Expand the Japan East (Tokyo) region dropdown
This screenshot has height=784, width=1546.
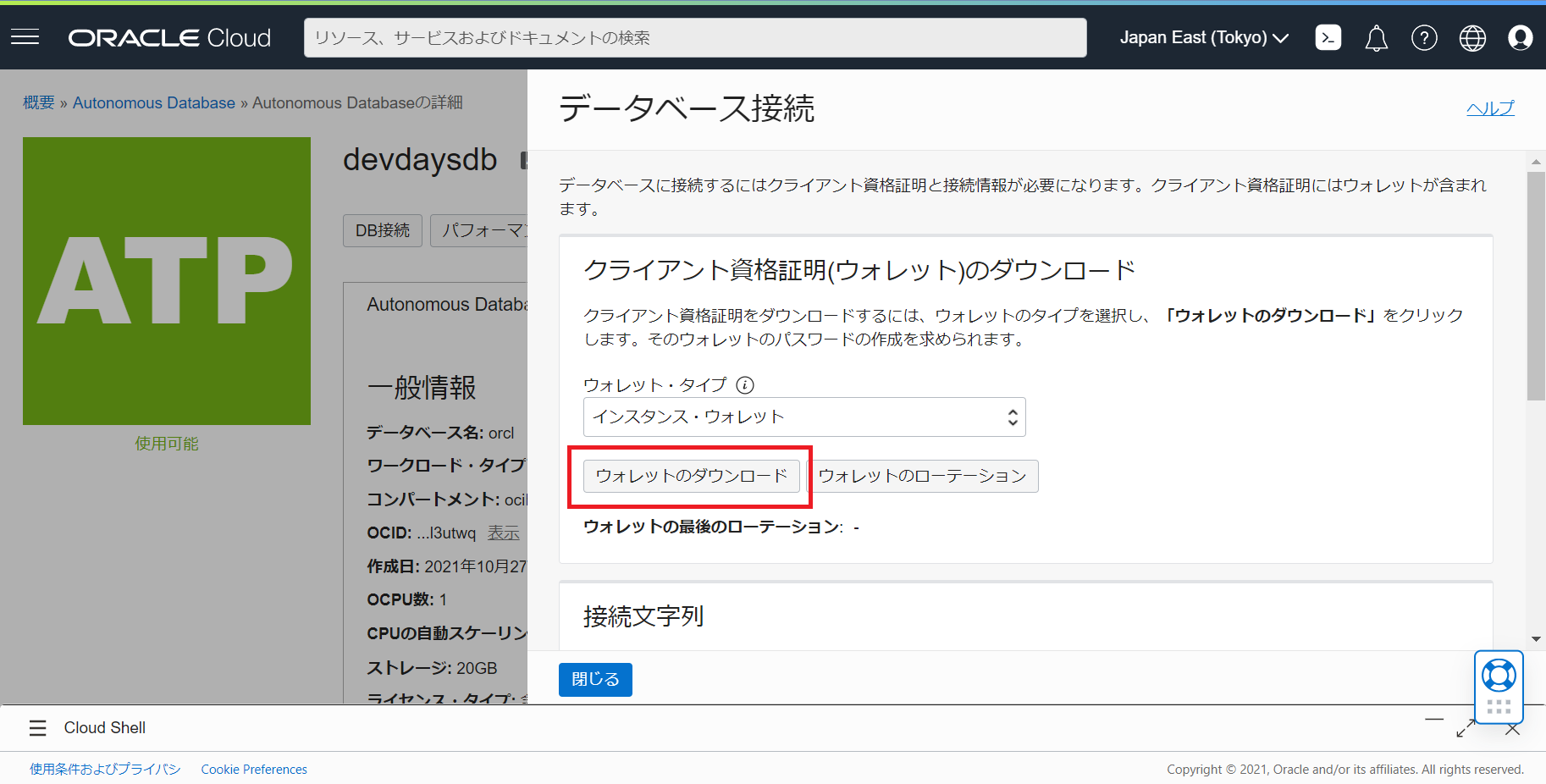point(1203,37)
